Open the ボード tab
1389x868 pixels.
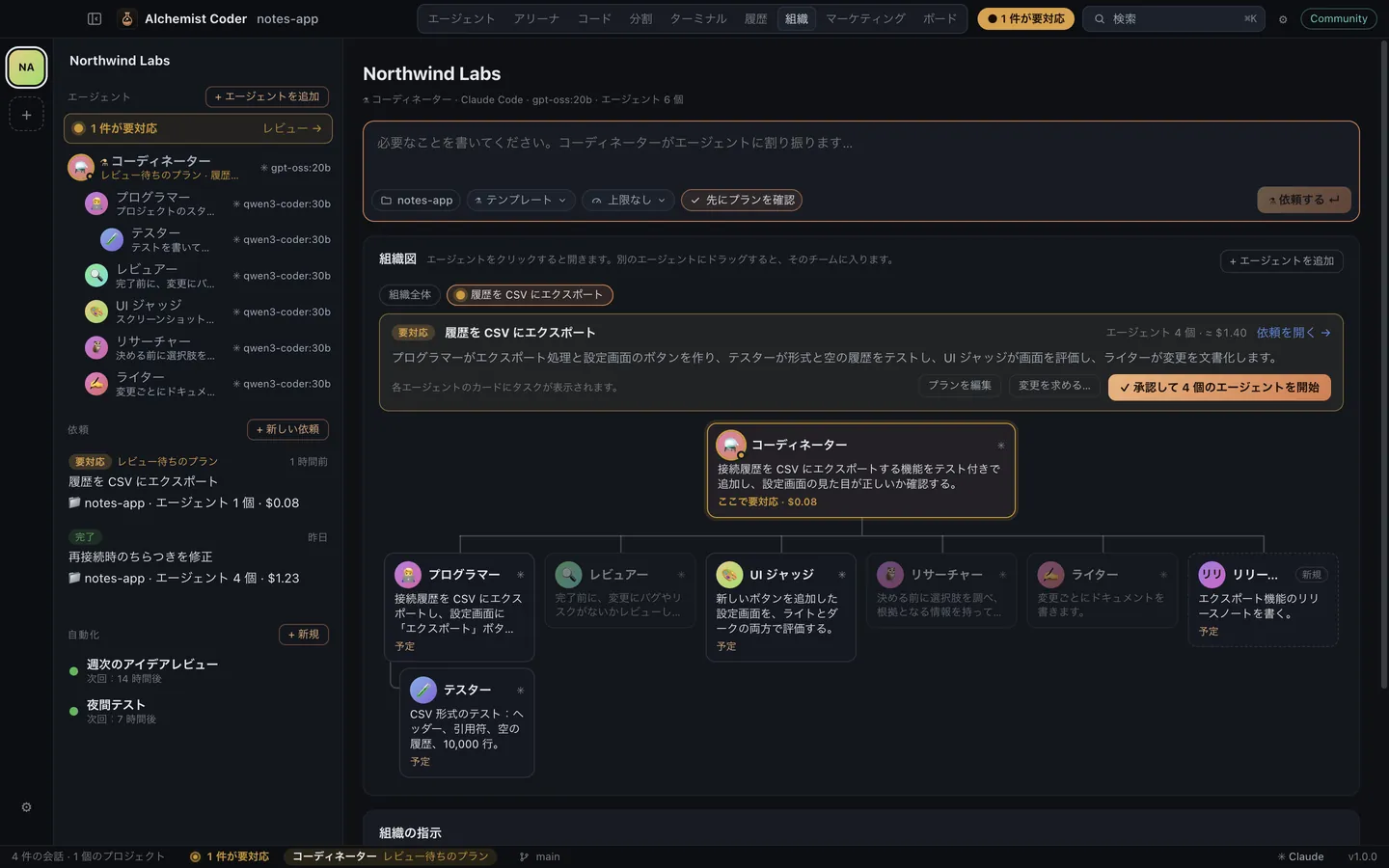click(x=940, y=19)
